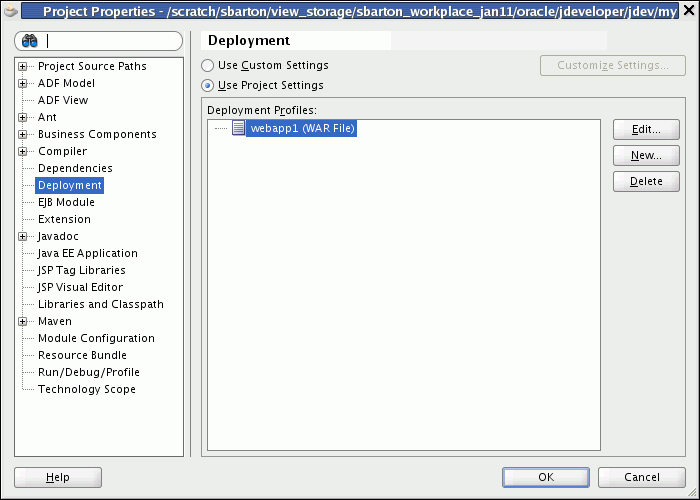Click the Edit... deployment profile button
This screenshot has height=500, width=700.
(x=646, y=129)
